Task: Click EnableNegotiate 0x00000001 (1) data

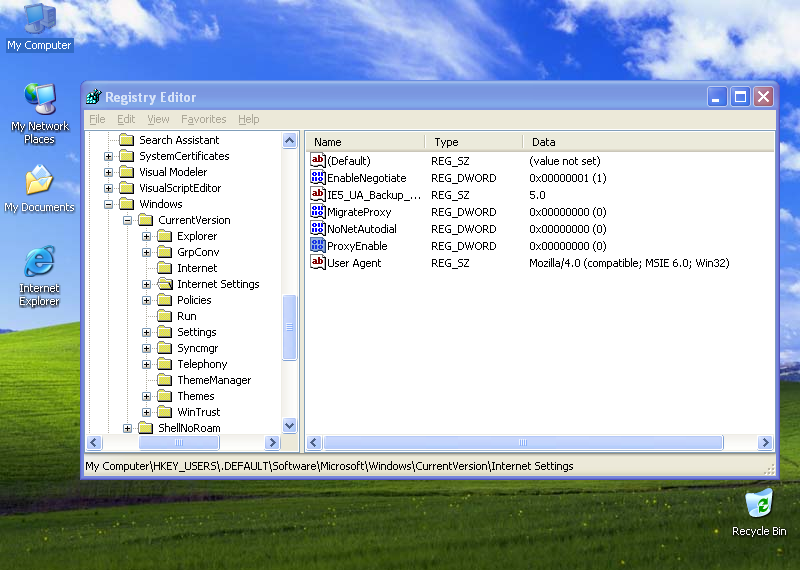Action: click(567, 178)
